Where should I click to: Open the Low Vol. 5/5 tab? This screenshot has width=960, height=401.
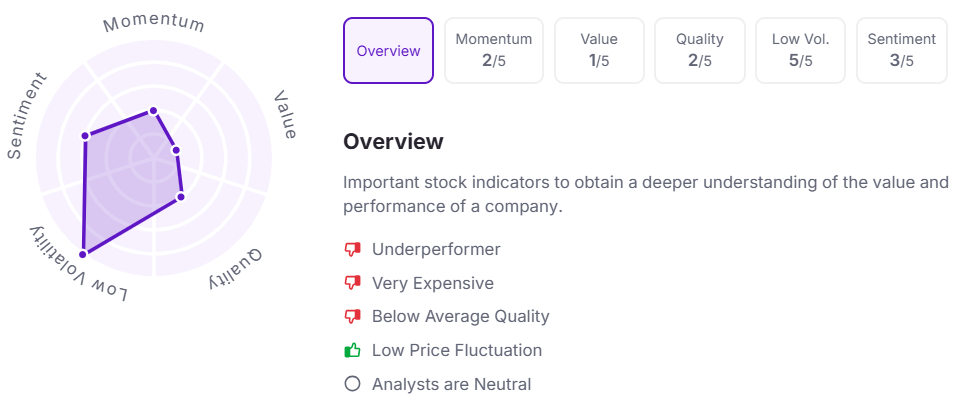coord(800,50)
